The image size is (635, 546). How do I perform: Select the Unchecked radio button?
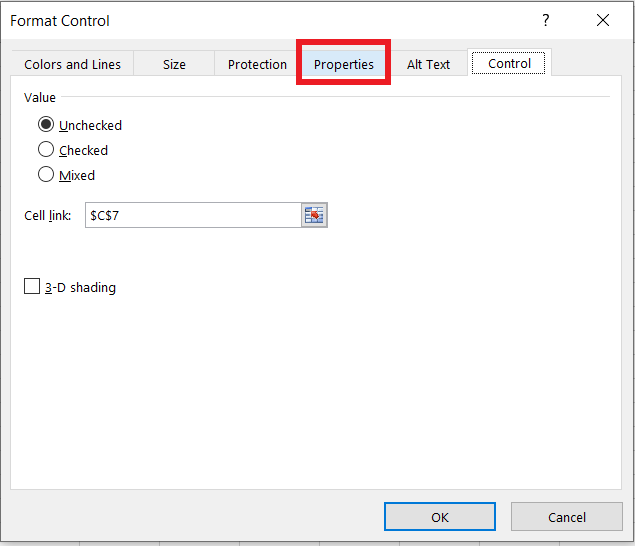[x=46, y=124]
